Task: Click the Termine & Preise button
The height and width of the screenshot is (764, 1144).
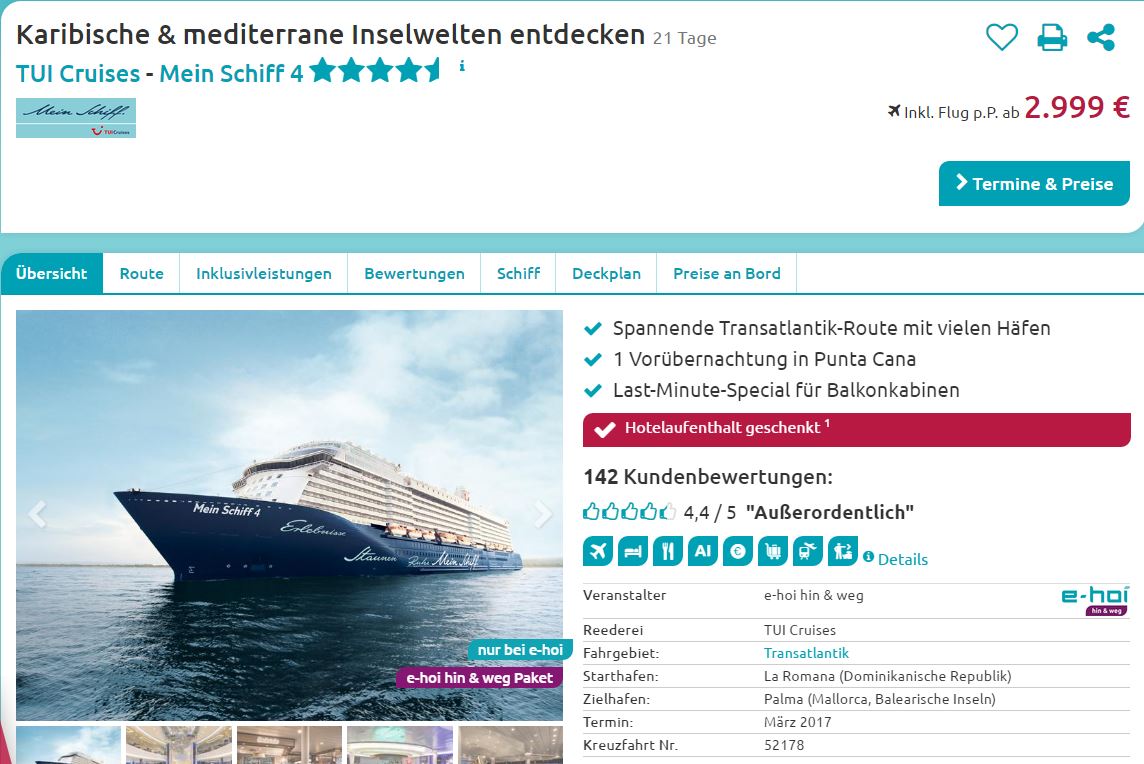Action: [1034, 184]
